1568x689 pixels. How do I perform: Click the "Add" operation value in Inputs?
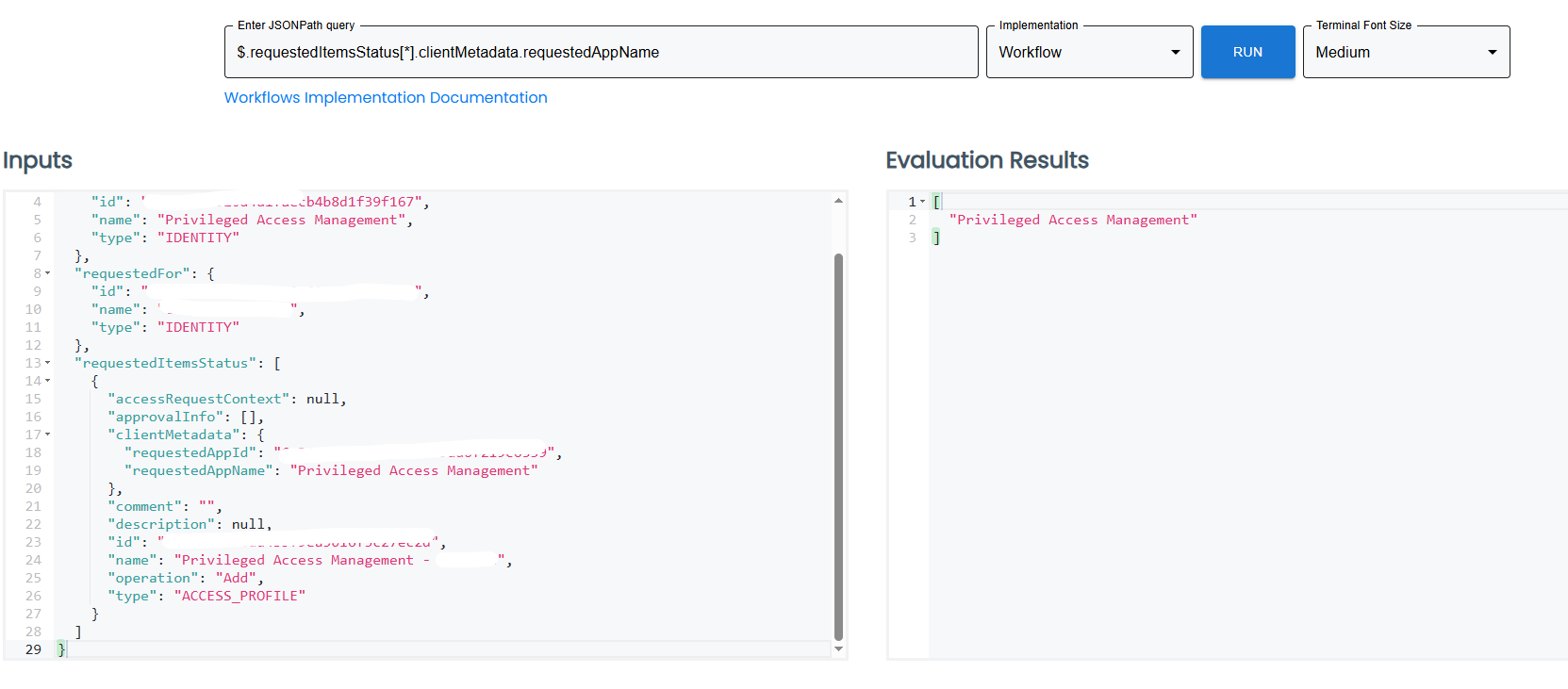(x=236, y=578)
